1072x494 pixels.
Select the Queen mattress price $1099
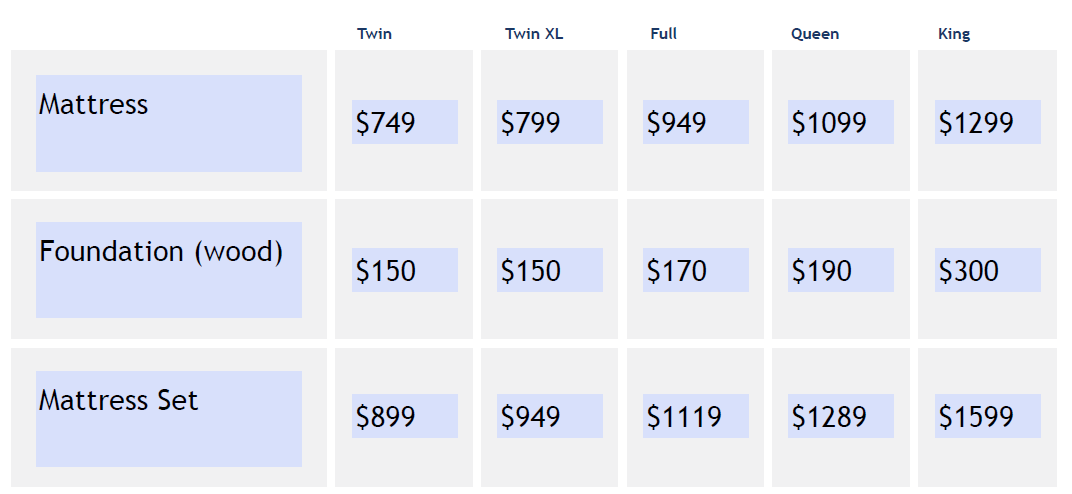[x=829, y=123]
